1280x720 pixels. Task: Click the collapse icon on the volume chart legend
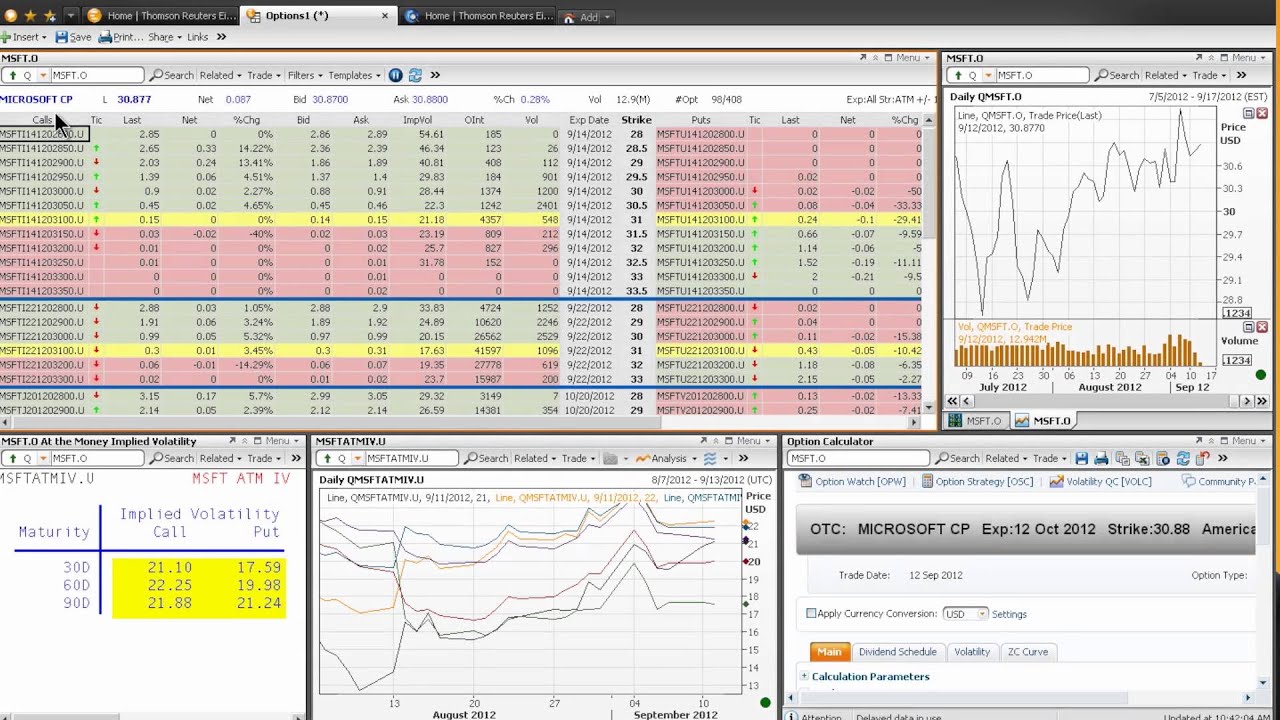[x=1248, y=327]
